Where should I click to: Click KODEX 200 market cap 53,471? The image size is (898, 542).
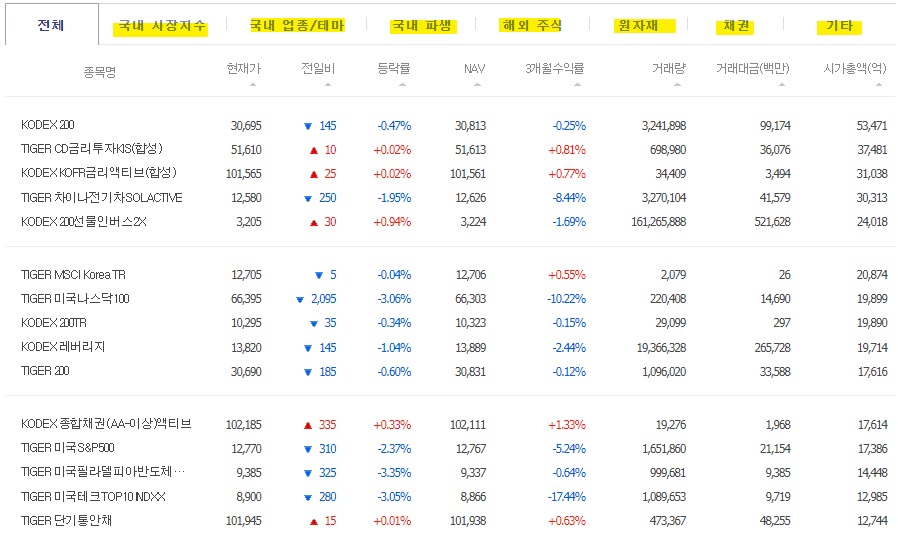click(x=872, y=125)
